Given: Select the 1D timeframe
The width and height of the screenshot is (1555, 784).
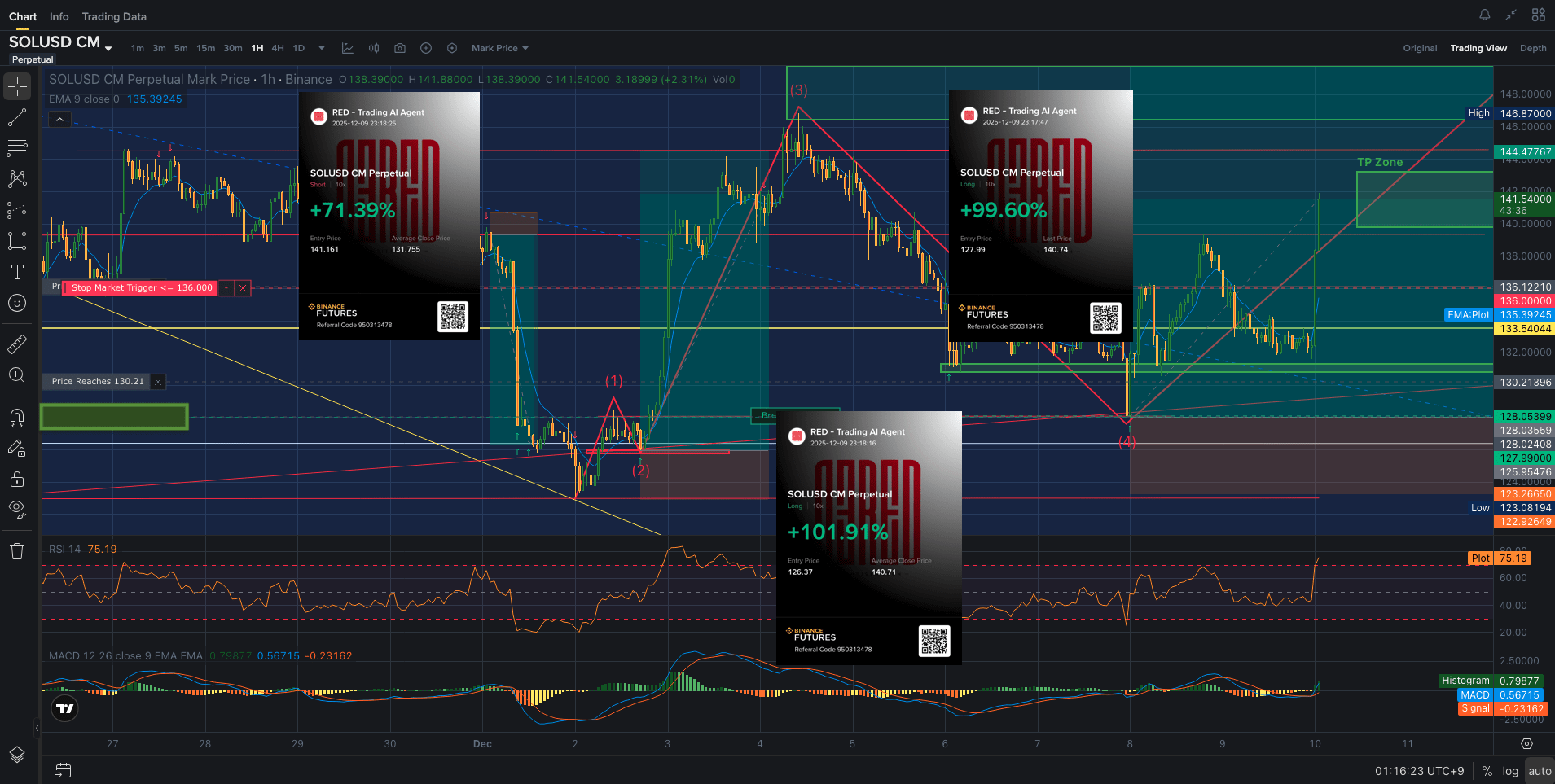Looking at the screenshot, I should [x=299, y=48].
